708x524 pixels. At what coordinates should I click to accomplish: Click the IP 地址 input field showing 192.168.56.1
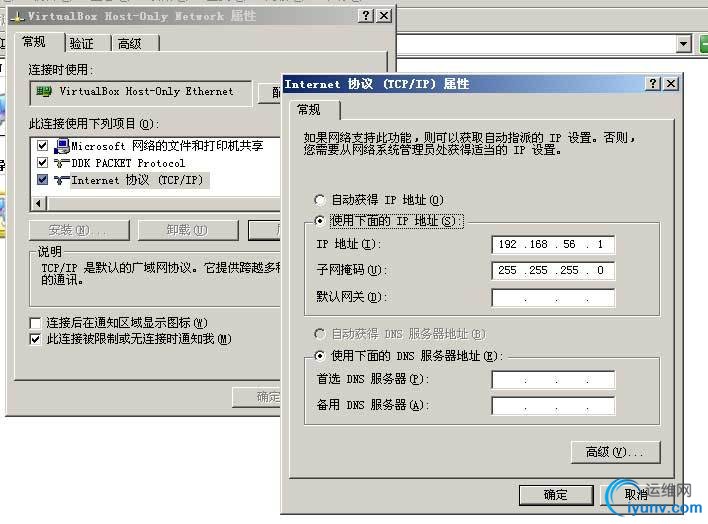553,244
